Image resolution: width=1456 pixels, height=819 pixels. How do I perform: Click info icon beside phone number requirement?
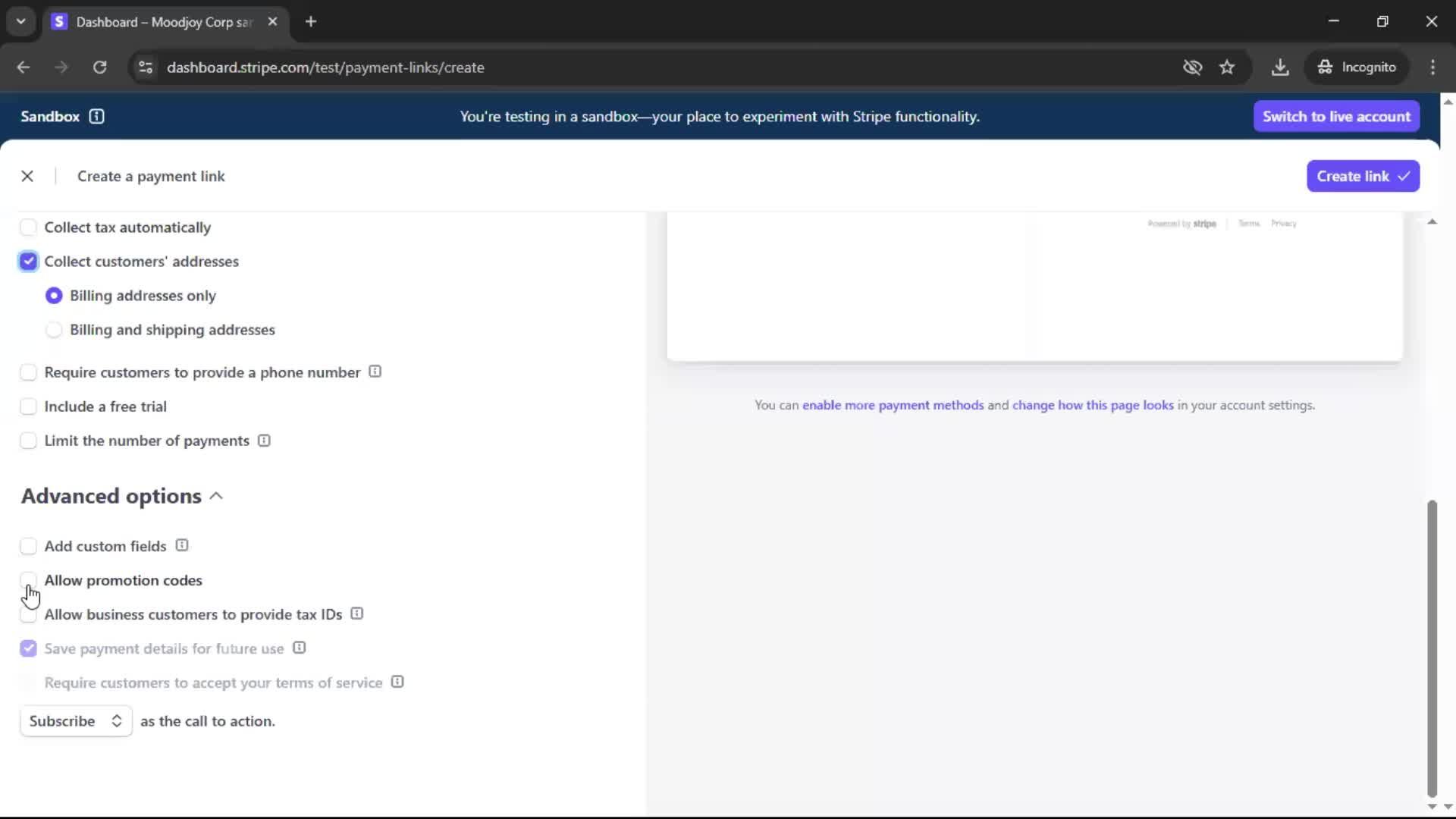click(x=375, y=372)
